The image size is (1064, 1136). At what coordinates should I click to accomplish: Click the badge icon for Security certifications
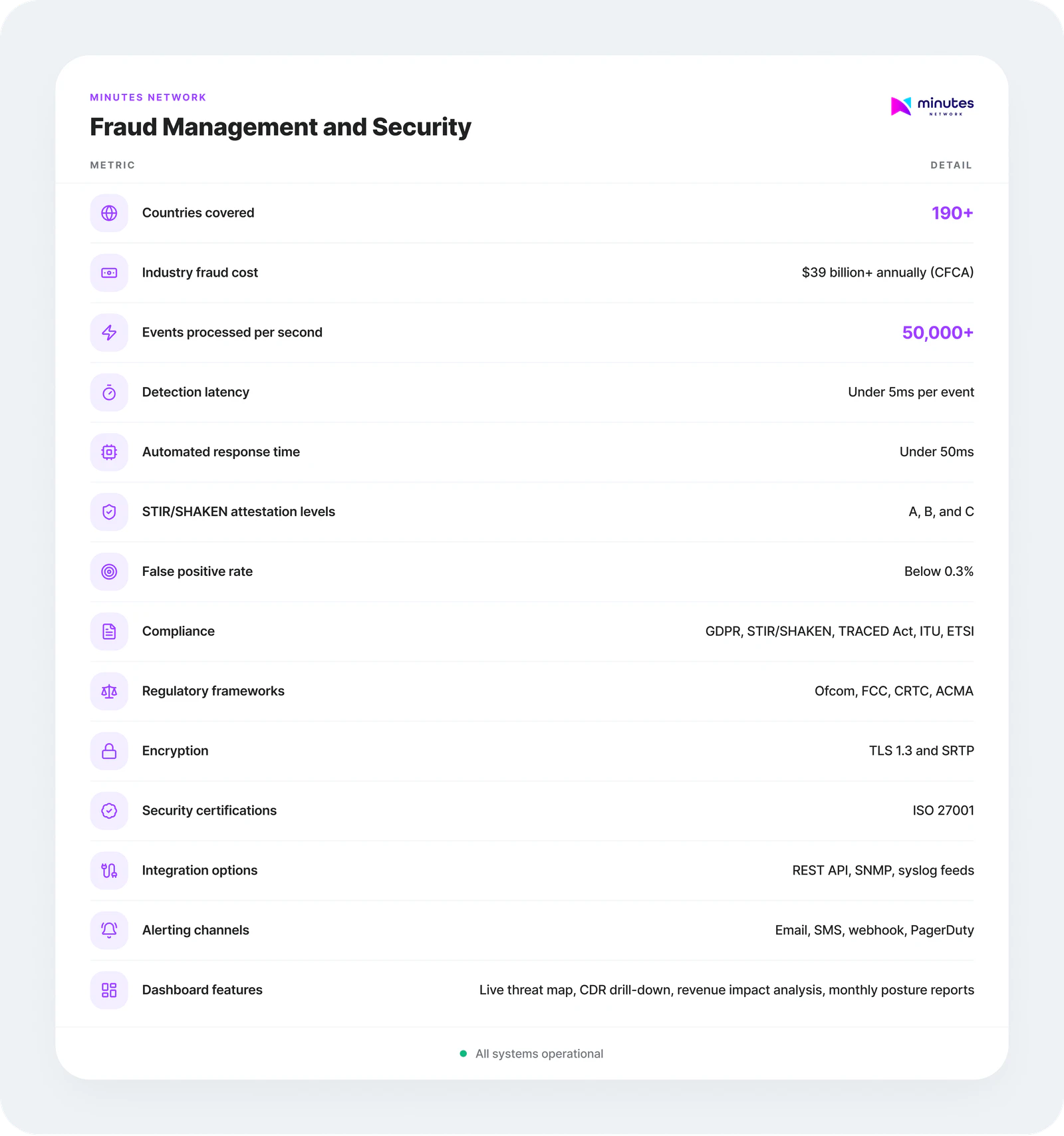[109, 811]
